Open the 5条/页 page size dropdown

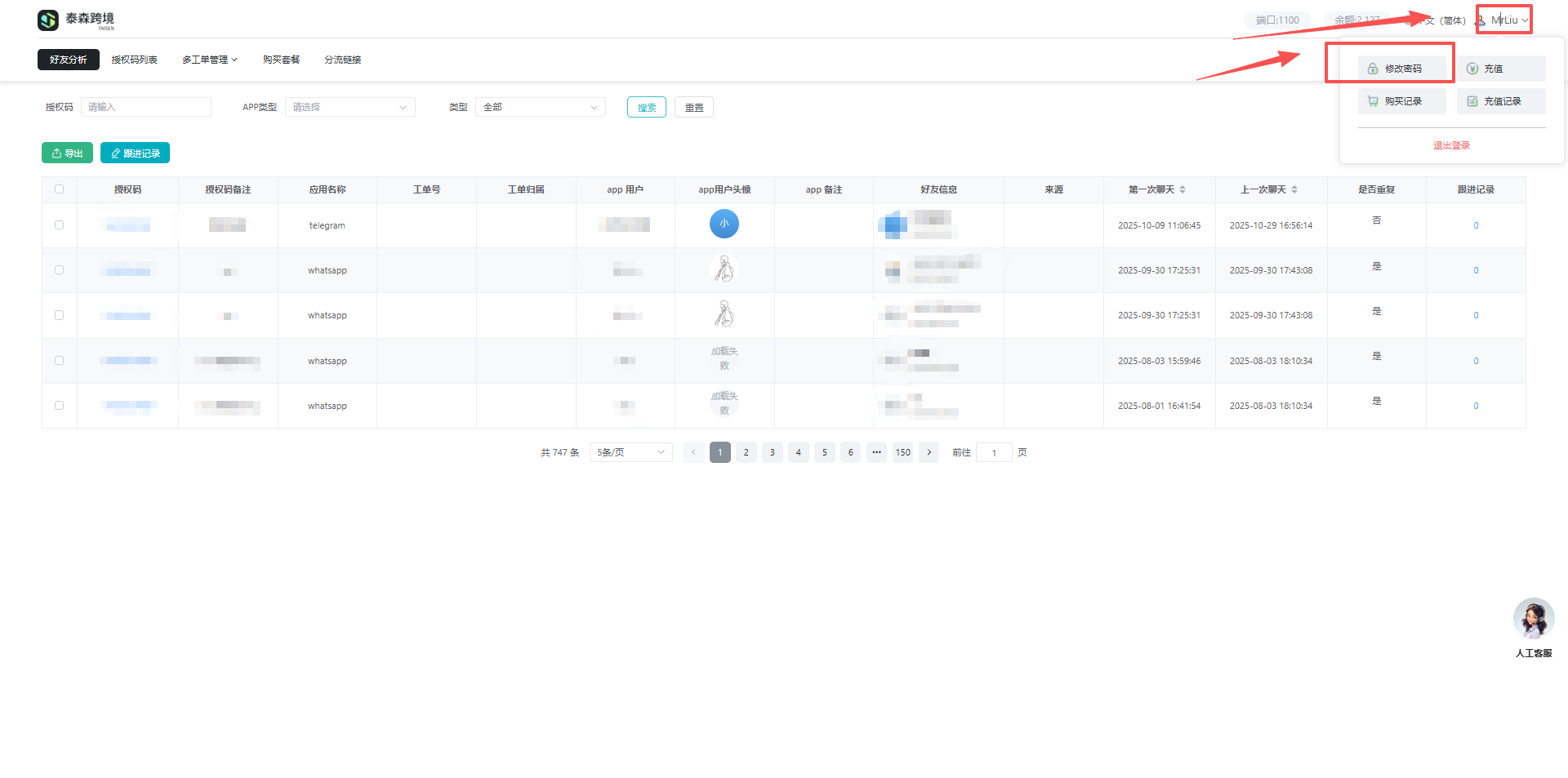[x=630, y=452]
